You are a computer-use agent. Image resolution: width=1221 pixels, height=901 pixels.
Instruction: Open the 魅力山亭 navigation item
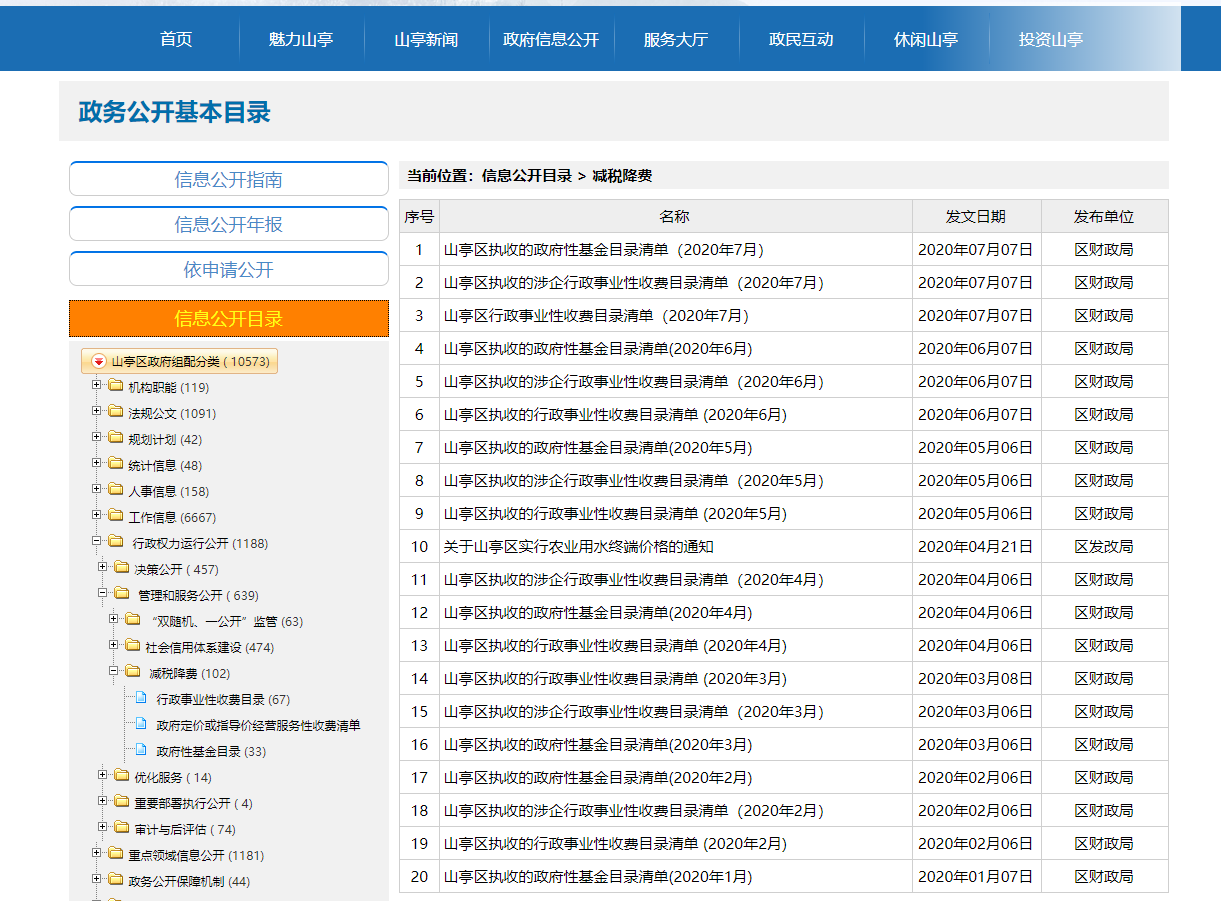[301, 40]
